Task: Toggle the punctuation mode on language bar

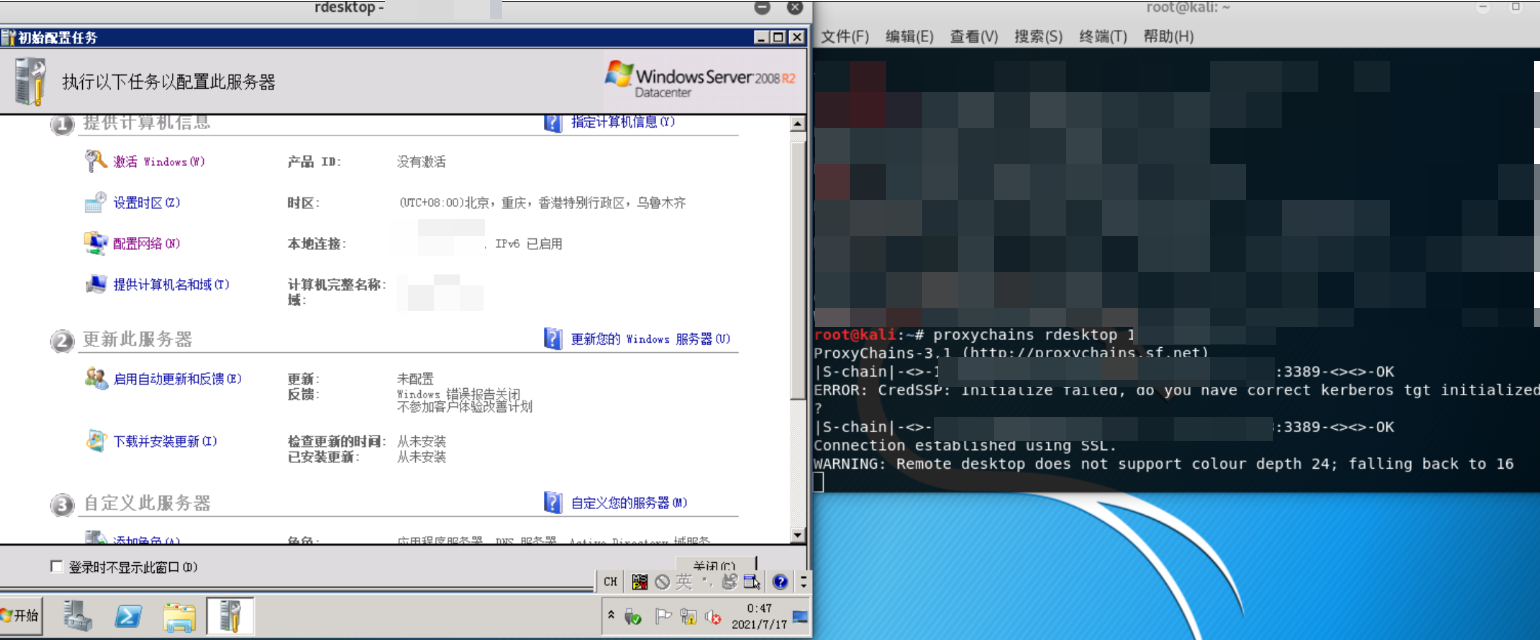Action: coord(706,581)
